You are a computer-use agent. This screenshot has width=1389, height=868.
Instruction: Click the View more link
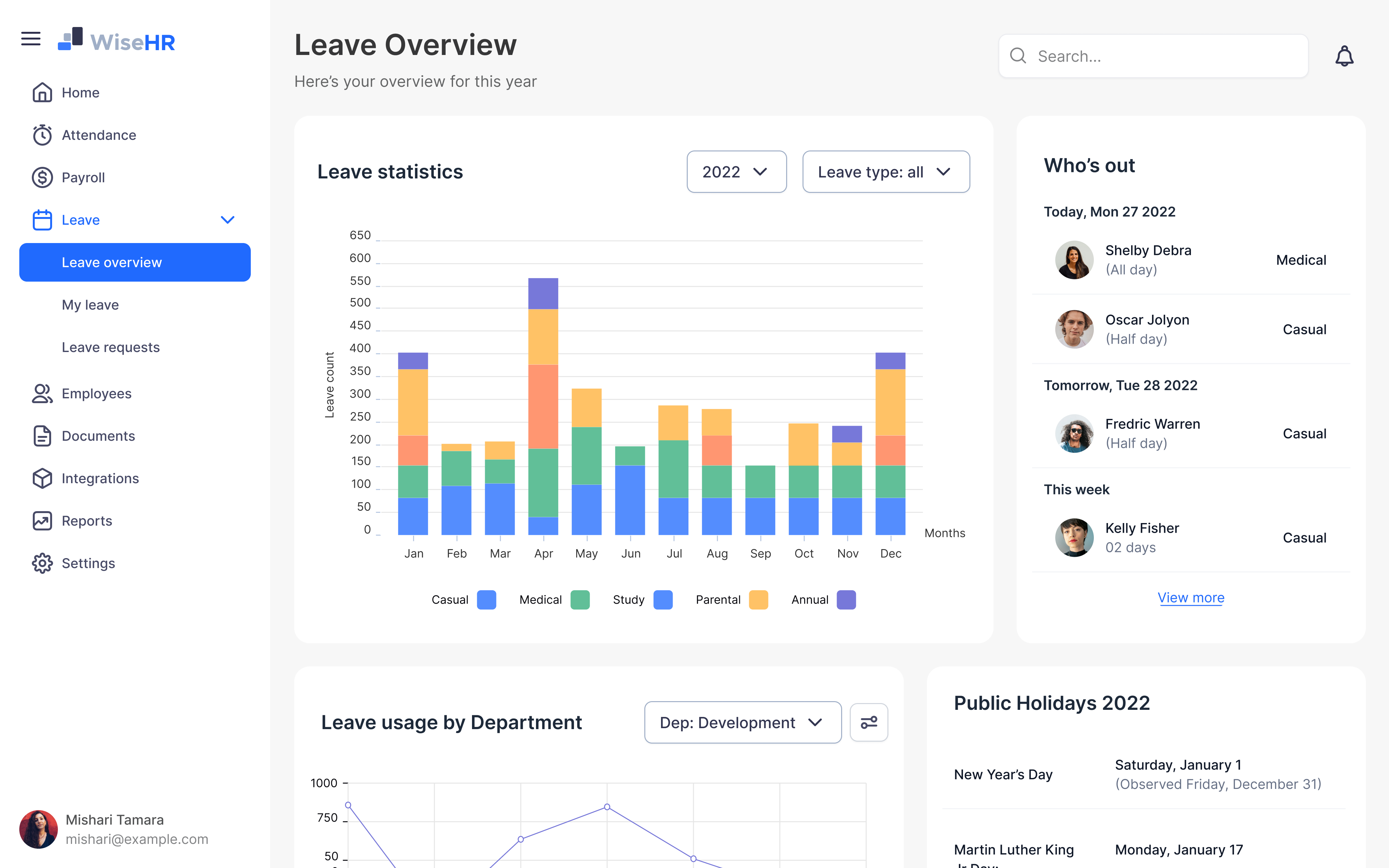point(1191,598)
